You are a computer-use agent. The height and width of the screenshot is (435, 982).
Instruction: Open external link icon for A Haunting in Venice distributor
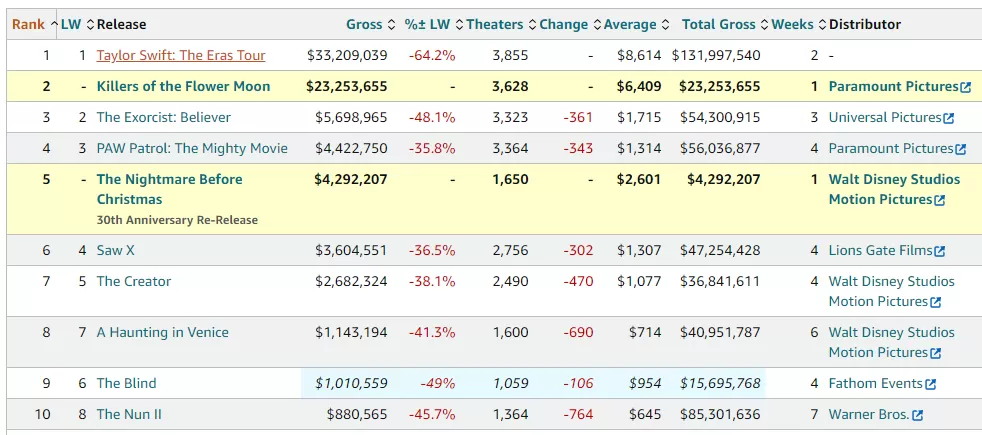(x=935, y=353)
